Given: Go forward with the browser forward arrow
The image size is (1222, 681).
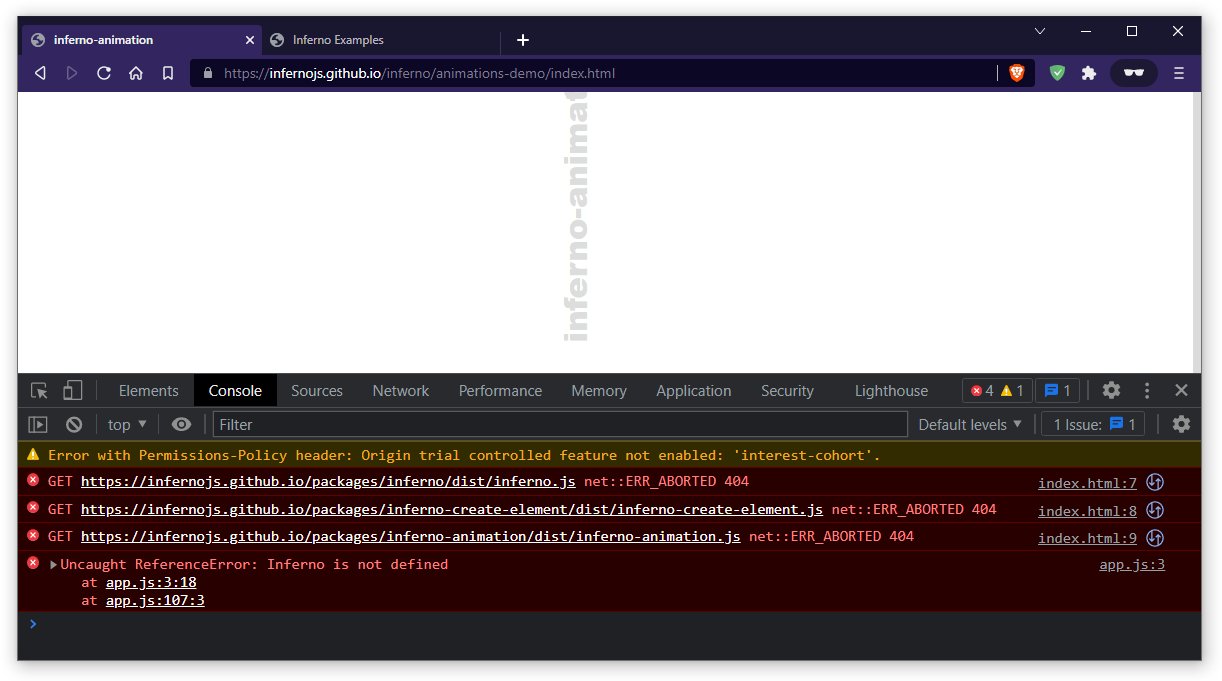Looking at the screenshot, I should point(72,73).
